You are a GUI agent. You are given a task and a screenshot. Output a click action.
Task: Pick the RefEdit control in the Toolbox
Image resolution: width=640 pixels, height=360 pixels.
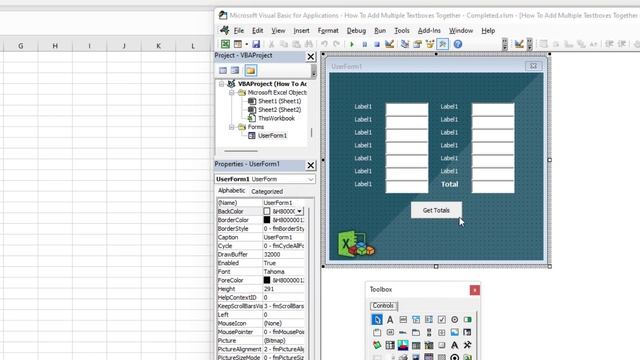[x=467, y=333]
